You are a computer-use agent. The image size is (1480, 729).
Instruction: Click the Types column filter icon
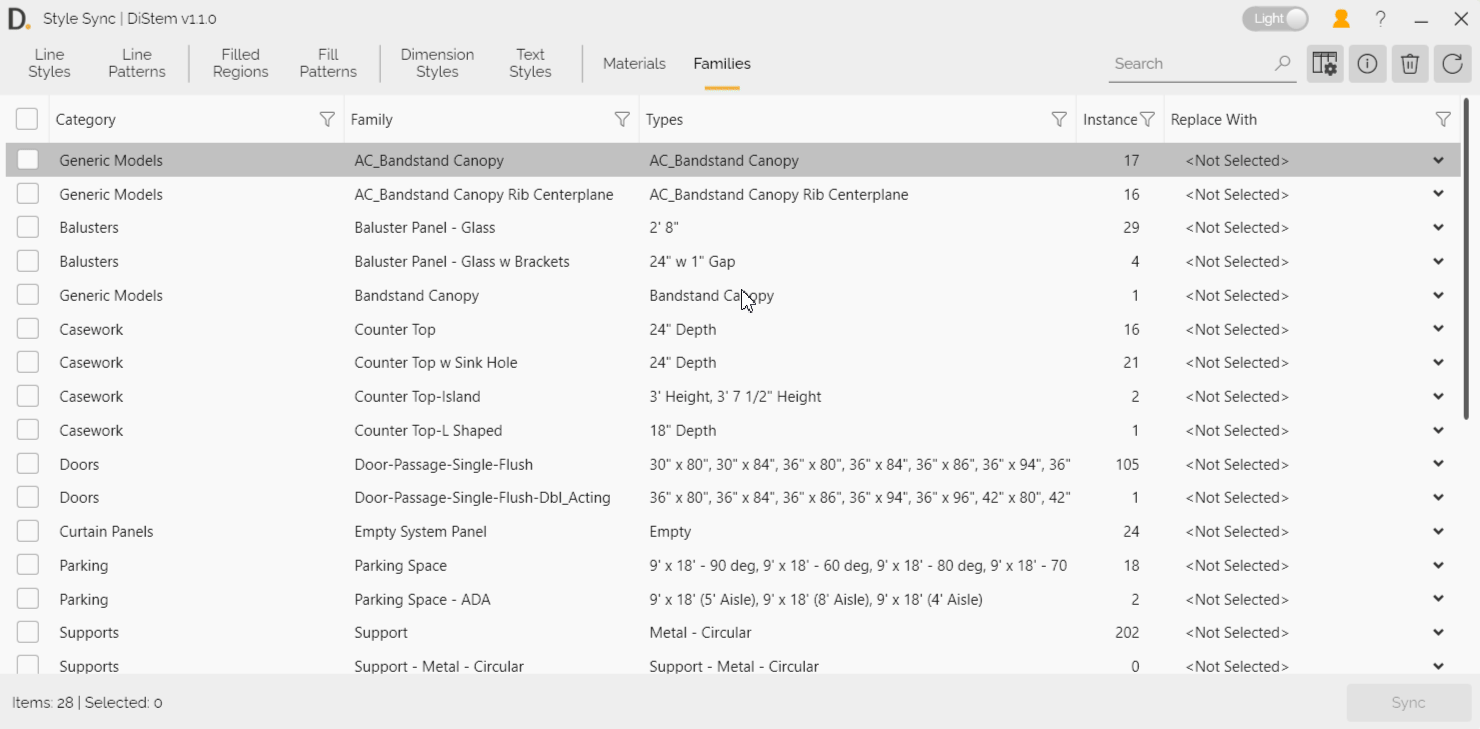pos(1059,119)
